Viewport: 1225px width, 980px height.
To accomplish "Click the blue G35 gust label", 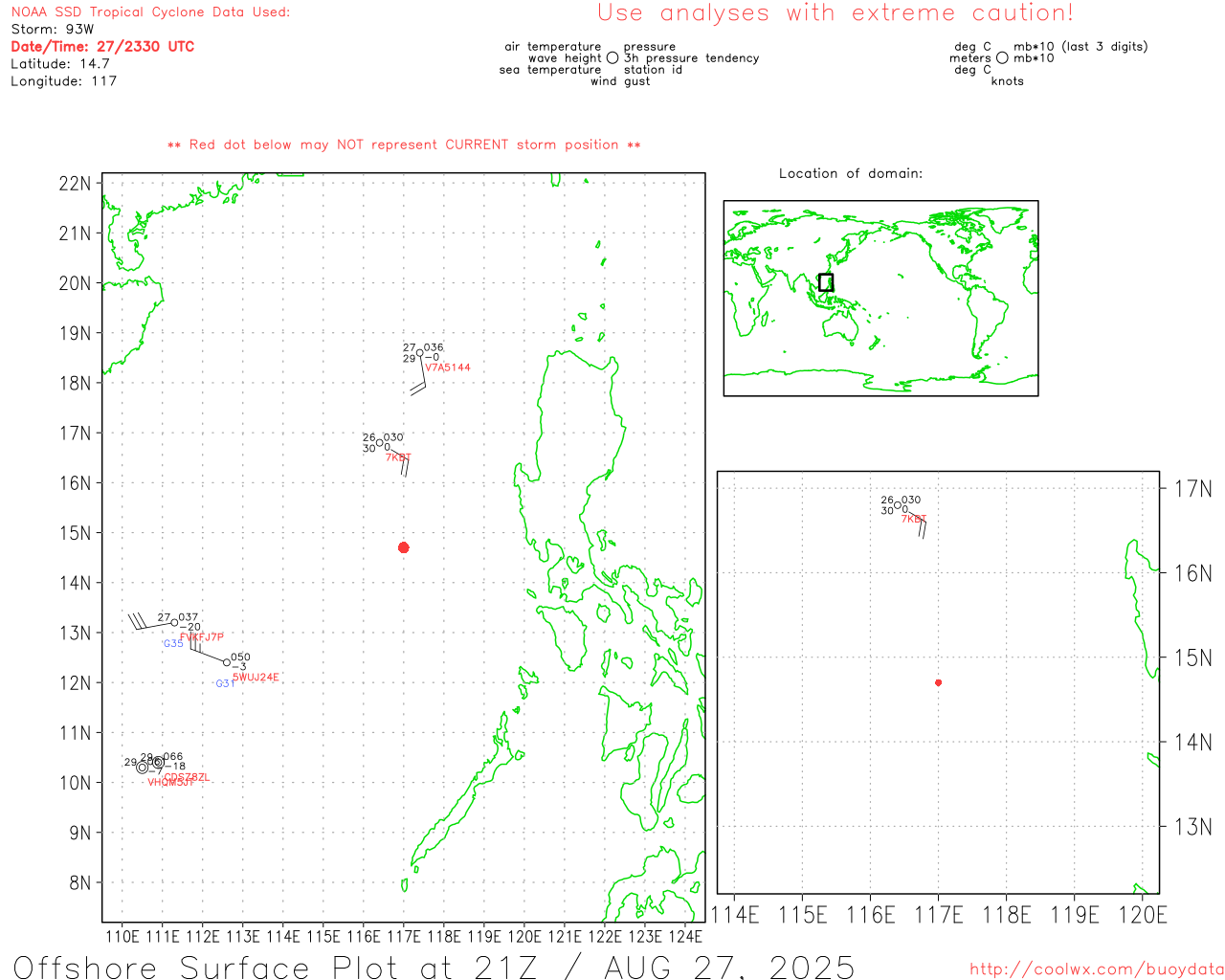I will click(173, 644).
